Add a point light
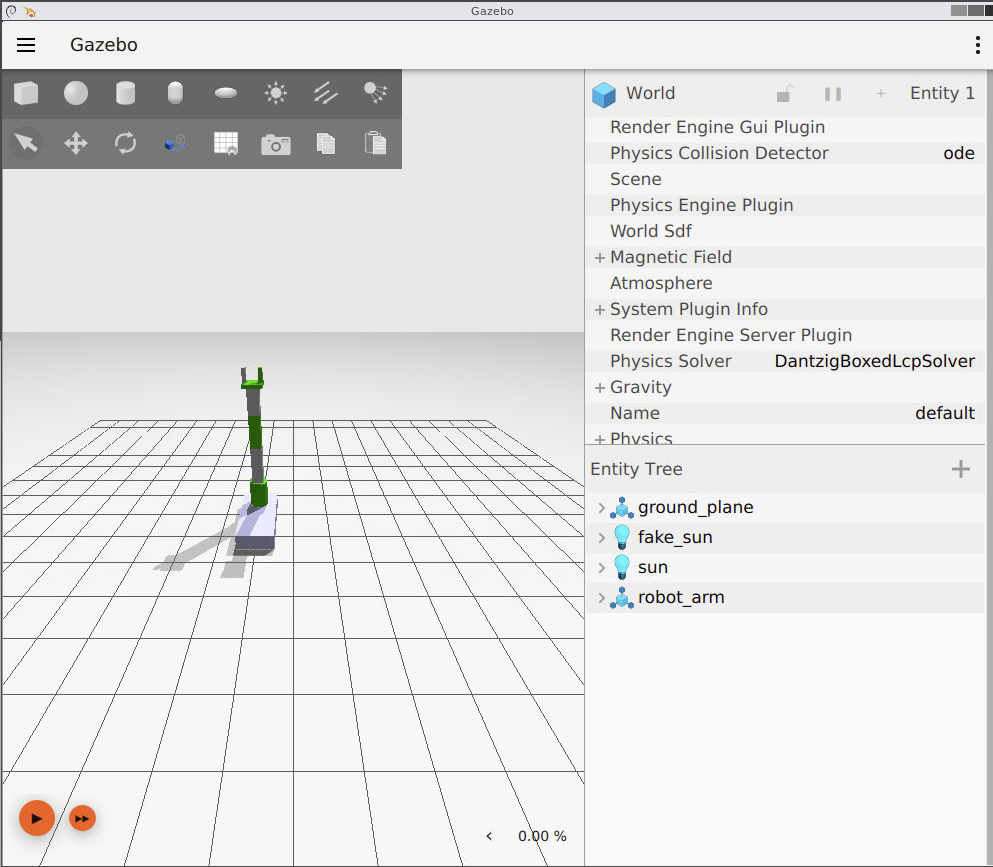Image resolution: width=993 pixels, height=867 pixels. [275, 93]
